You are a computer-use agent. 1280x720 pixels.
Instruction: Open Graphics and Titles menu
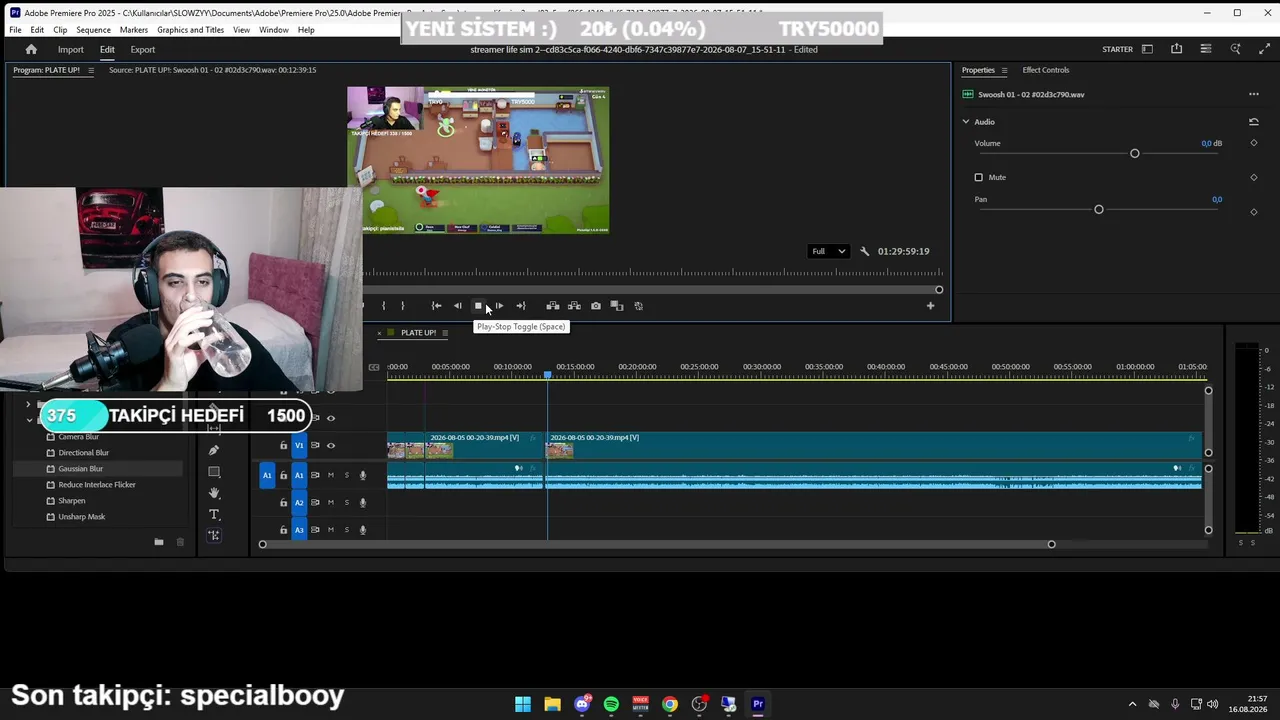point(190,30)
